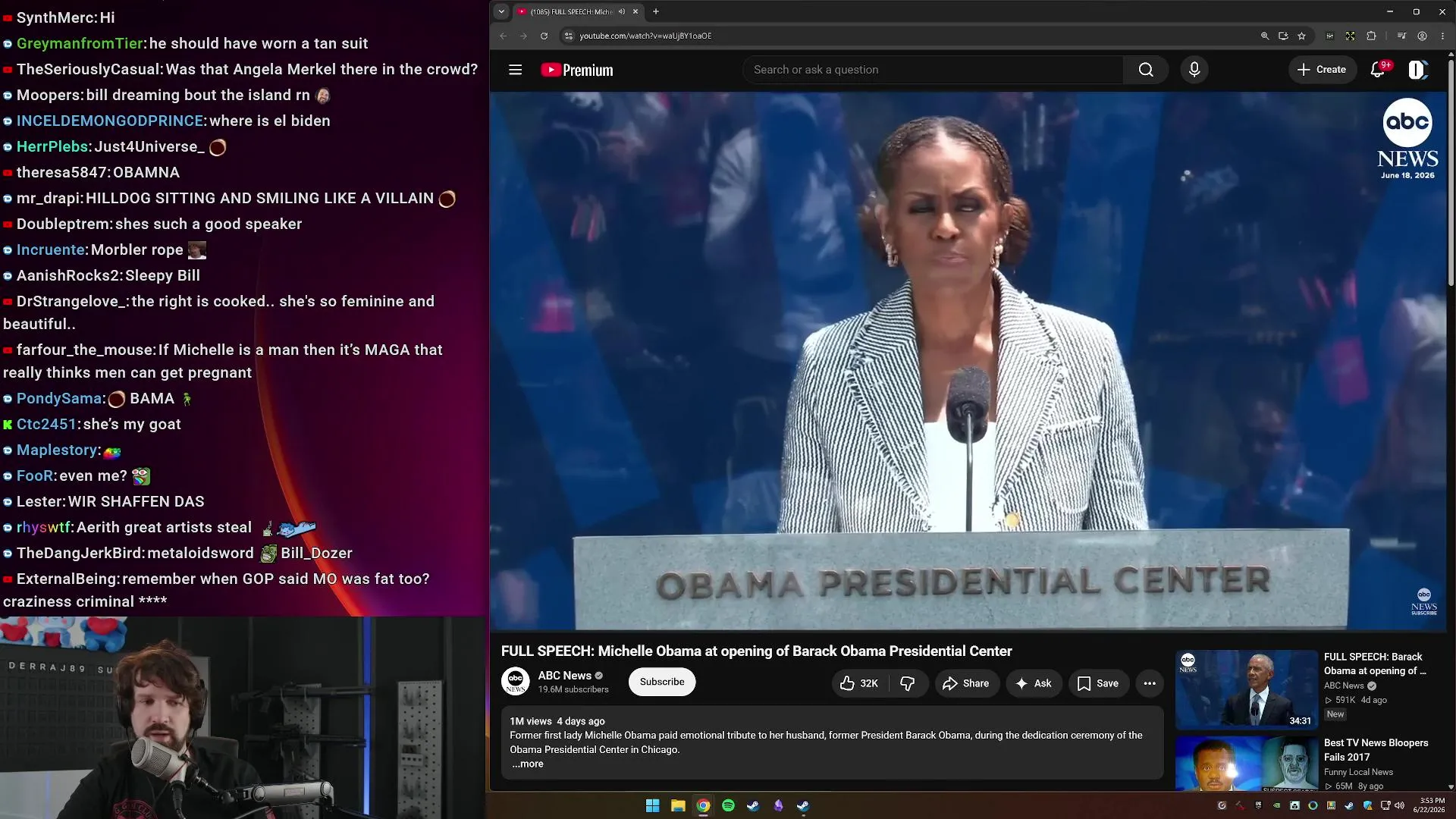Open the ABC News channel name link
Viewport: 1456px width, 819px height.
[564, 676]
